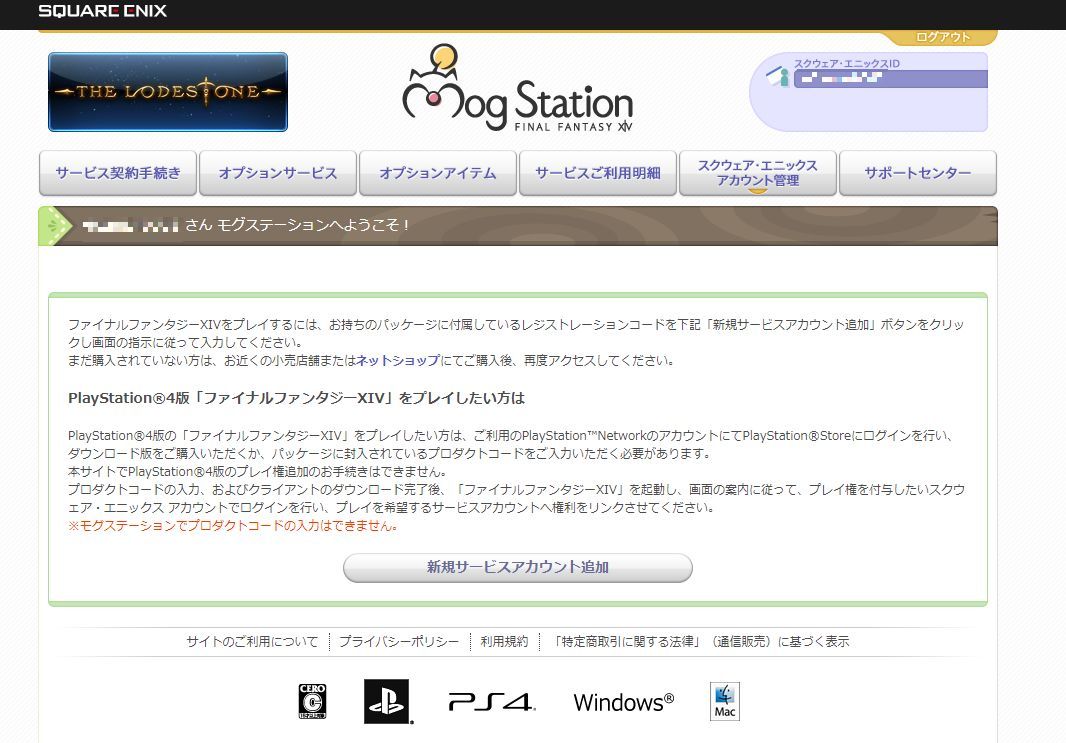Click 新規サービスアカウント追加 button
This screenshot has height=743, width=1066.
pos(518,568)
